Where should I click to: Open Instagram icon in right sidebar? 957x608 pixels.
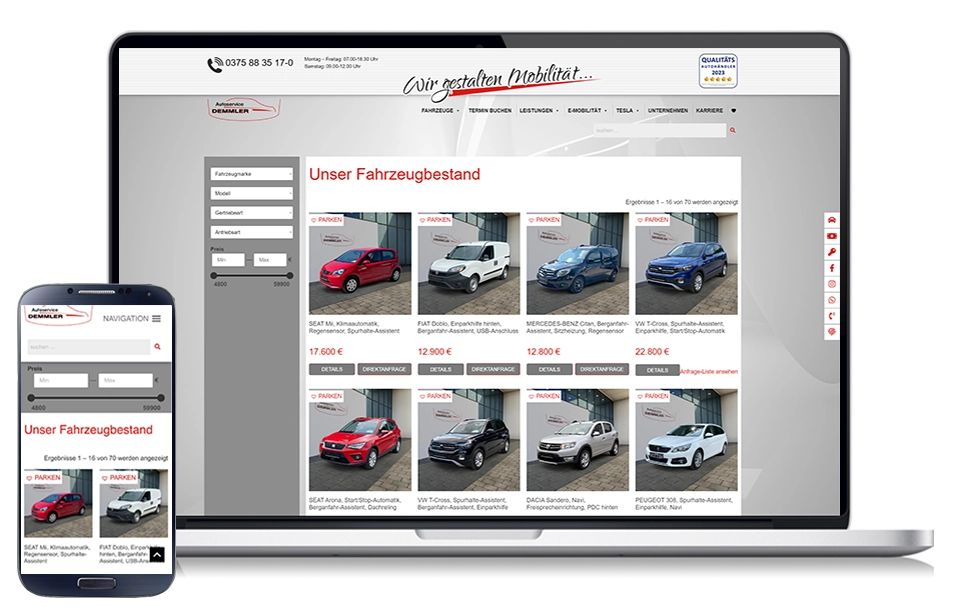point(831,284)
